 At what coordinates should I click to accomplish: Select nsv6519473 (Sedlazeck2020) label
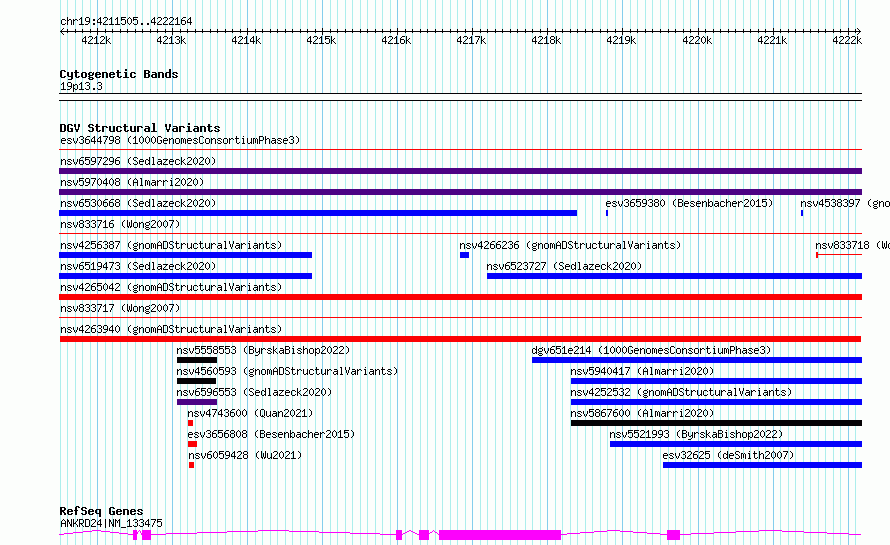click(x=138, y=266)
